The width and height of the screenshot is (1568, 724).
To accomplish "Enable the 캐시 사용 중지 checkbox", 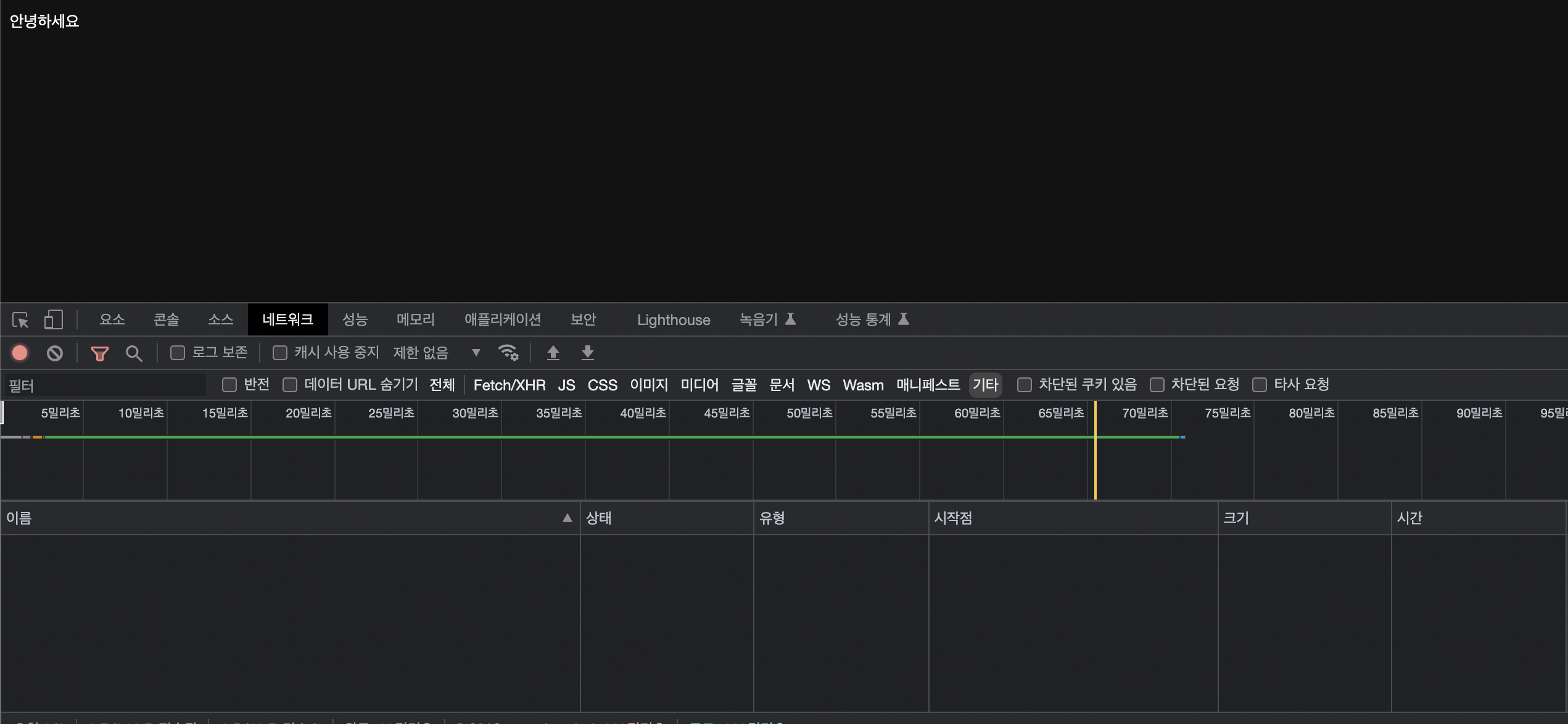I will [x=280, y=353].
